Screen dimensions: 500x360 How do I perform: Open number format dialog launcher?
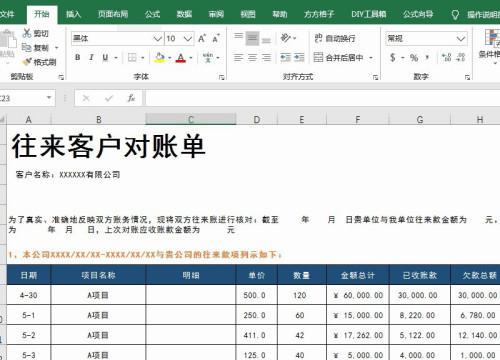(467, 77)
